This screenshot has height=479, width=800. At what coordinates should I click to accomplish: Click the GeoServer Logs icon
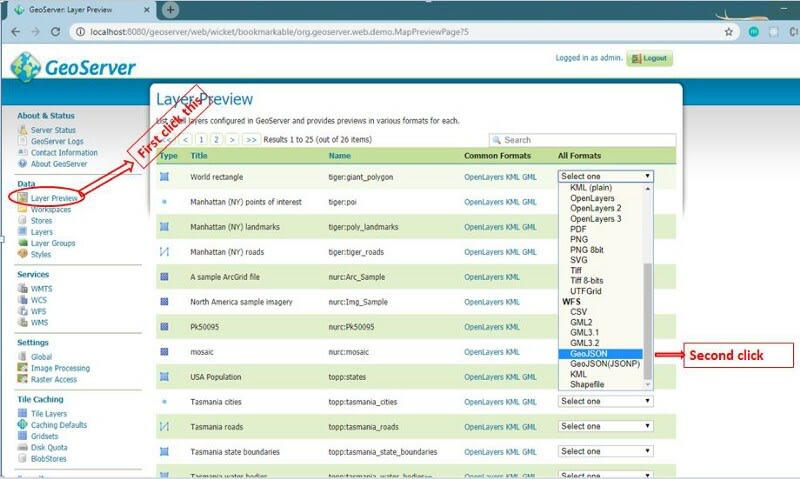[22, 141]
